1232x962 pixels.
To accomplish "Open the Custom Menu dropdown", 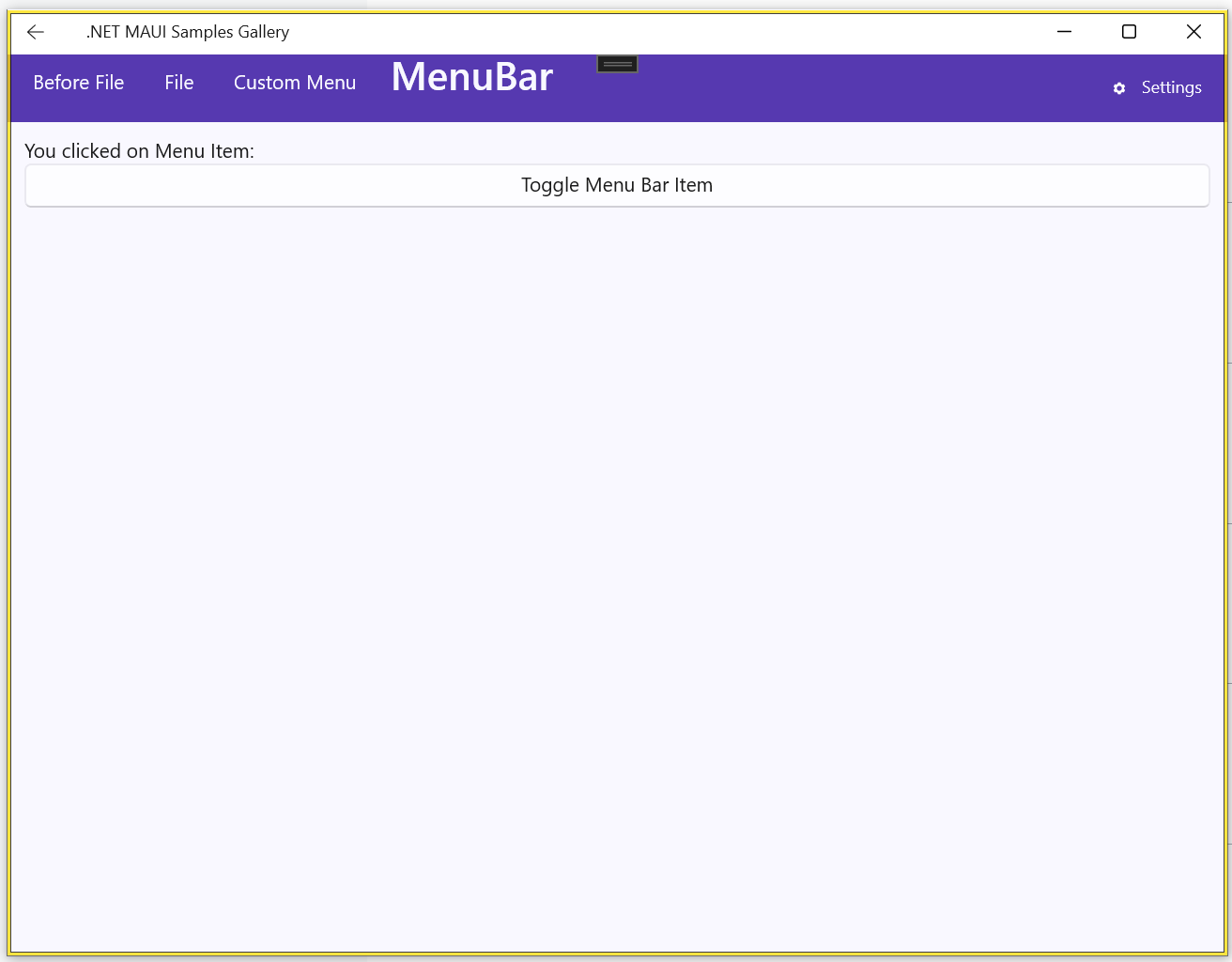I will (295, 83).
